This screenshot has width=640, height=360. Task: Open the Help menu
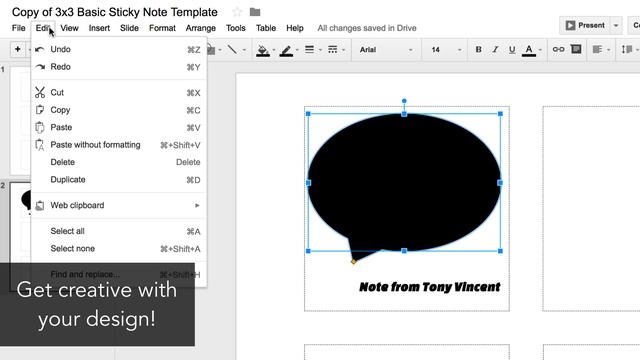295,28
